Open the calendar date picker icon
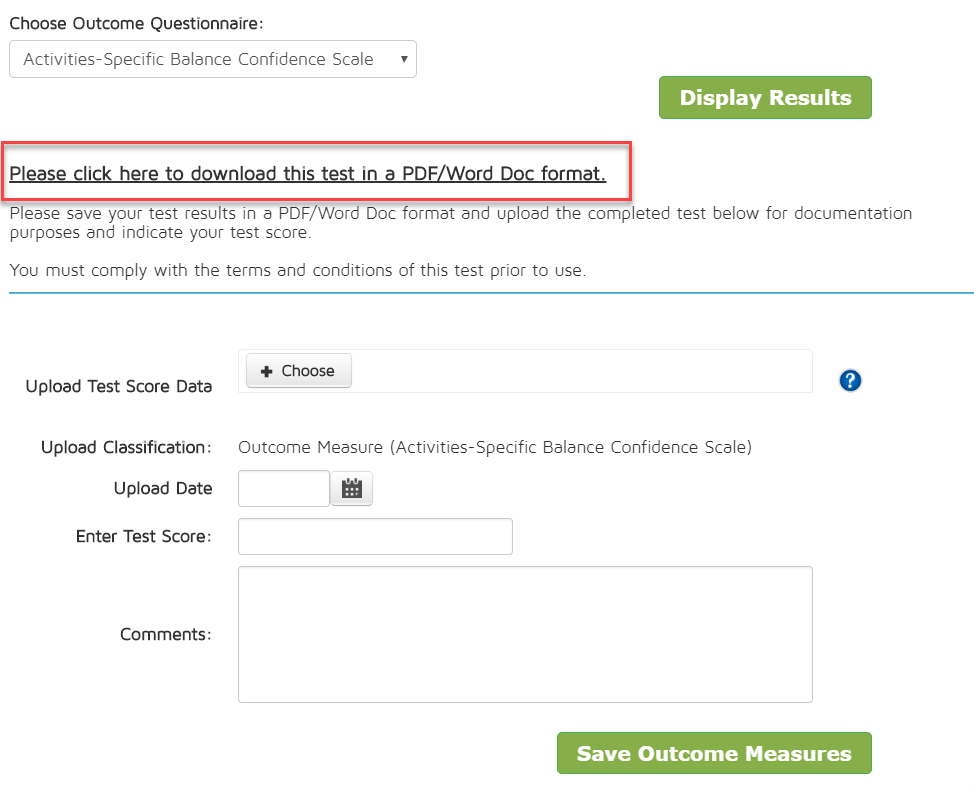974x790 pixels. click(x=351, y=489)
